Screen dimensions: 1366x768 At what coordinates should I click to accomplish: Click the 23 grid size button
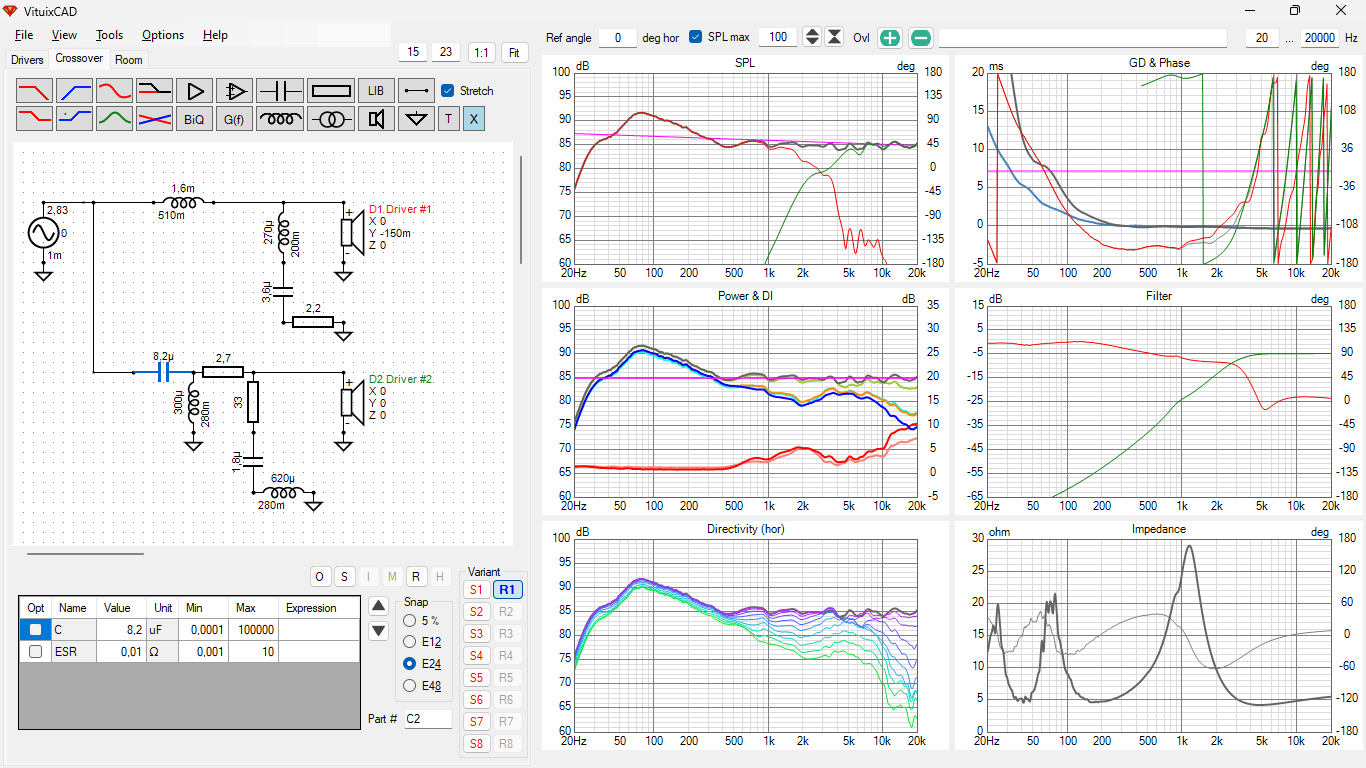click(445, 52)
